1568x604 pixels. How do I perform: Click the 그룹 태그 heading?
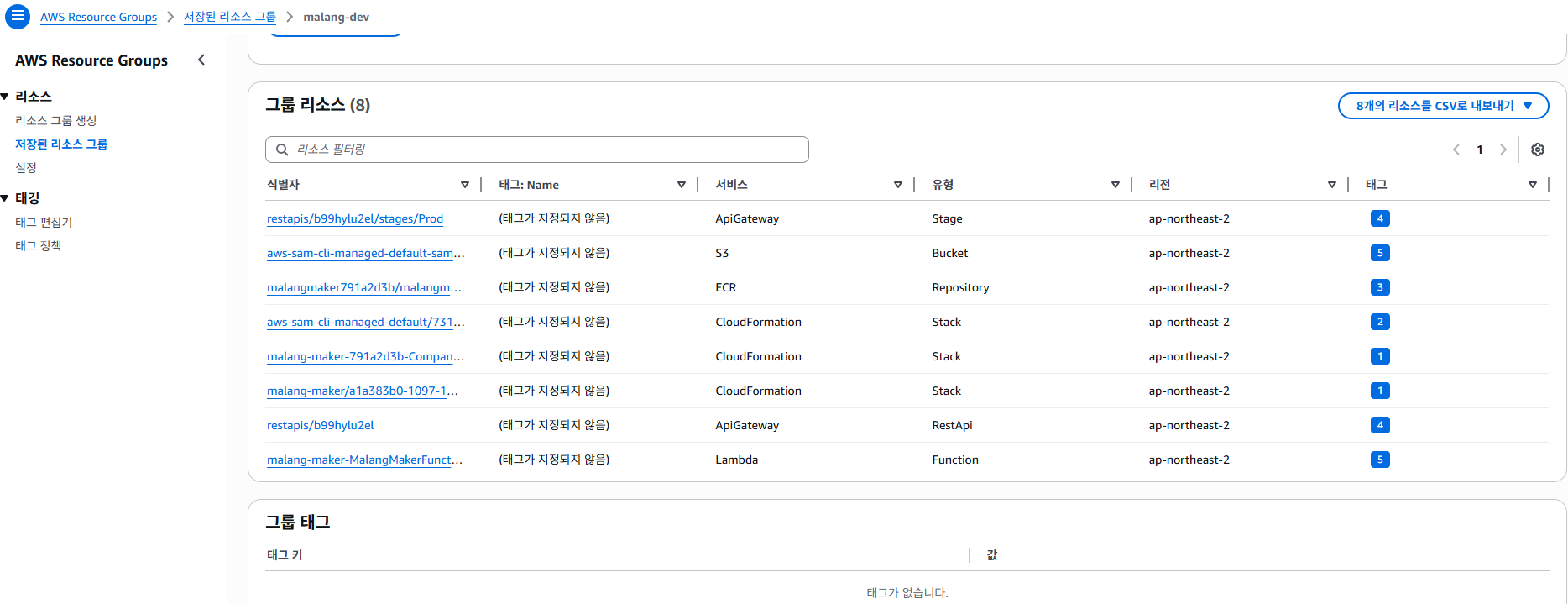(x=298, y=523)
